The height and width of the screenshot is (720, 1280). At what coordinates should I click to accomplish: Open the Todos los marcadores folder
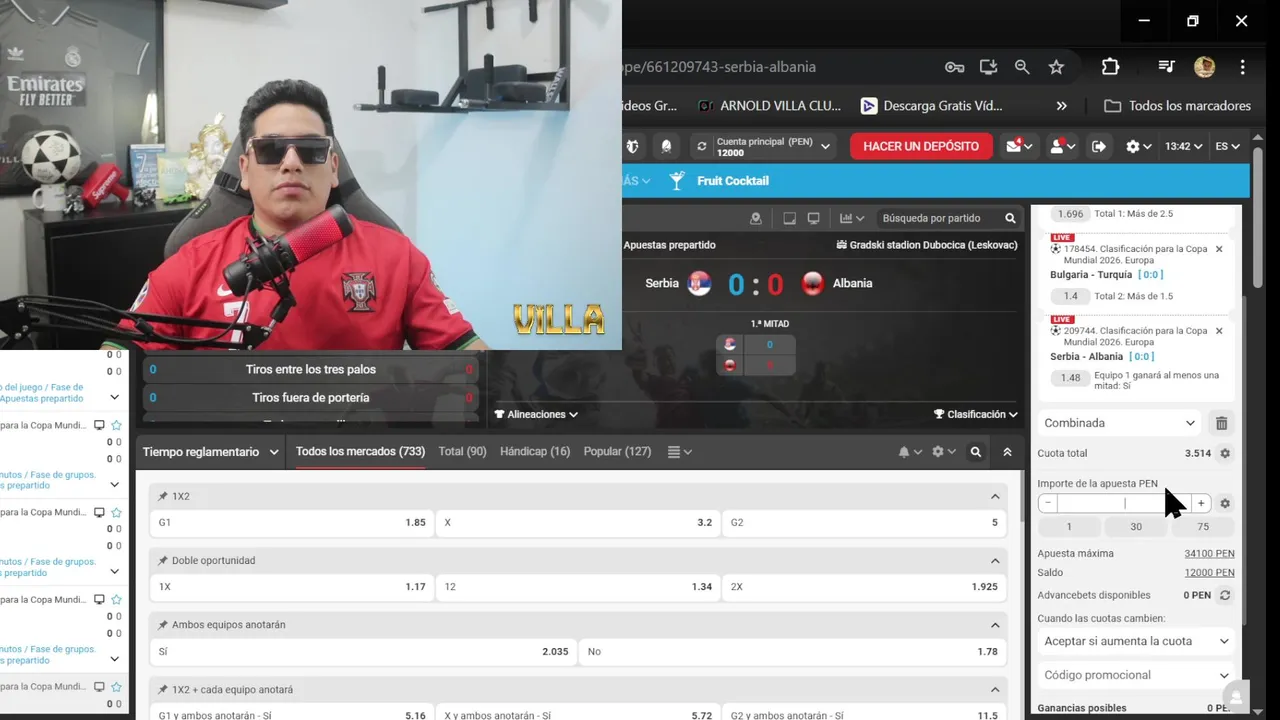click(x=1177, y=106)
